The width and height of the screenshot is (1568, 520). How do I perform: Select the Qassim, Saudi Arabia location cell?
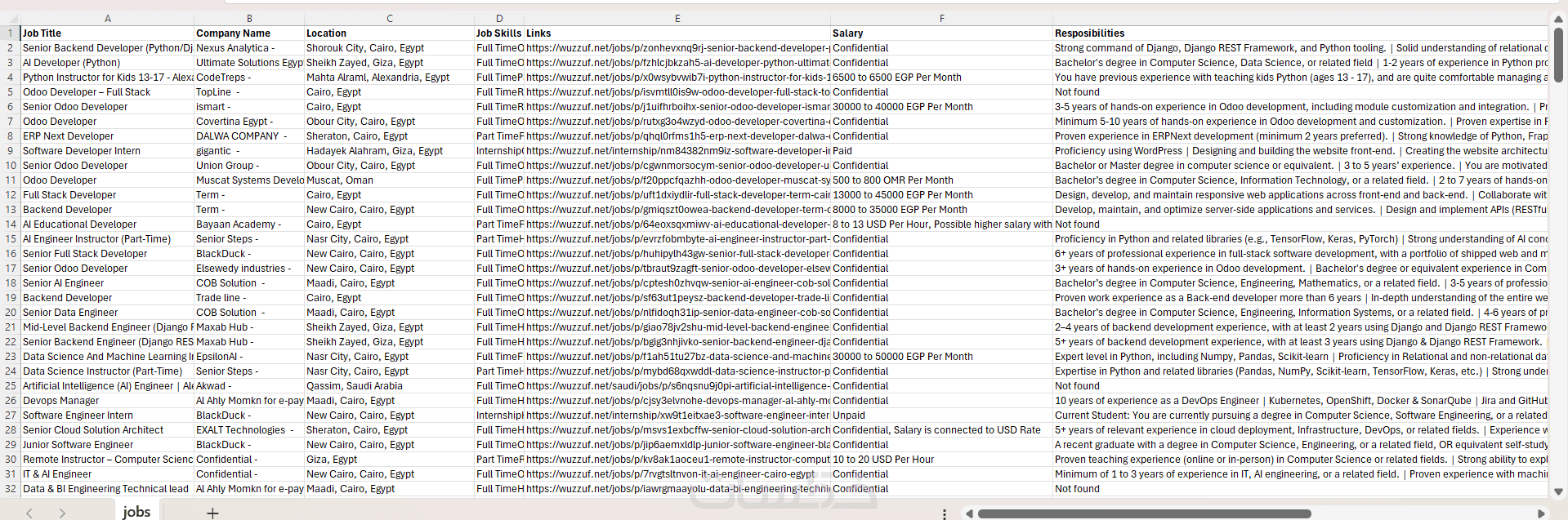(390, 386)
